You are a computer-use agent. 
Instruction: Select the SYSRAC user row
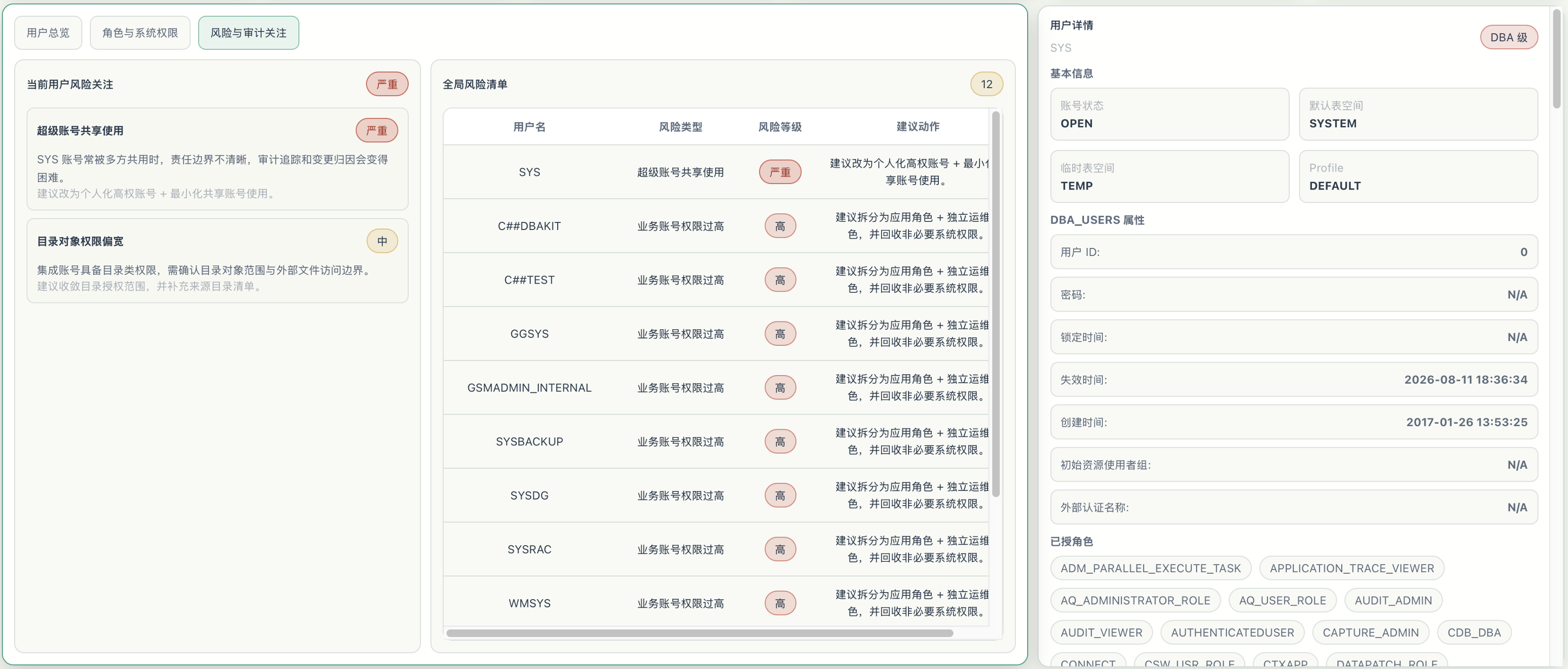716,549
